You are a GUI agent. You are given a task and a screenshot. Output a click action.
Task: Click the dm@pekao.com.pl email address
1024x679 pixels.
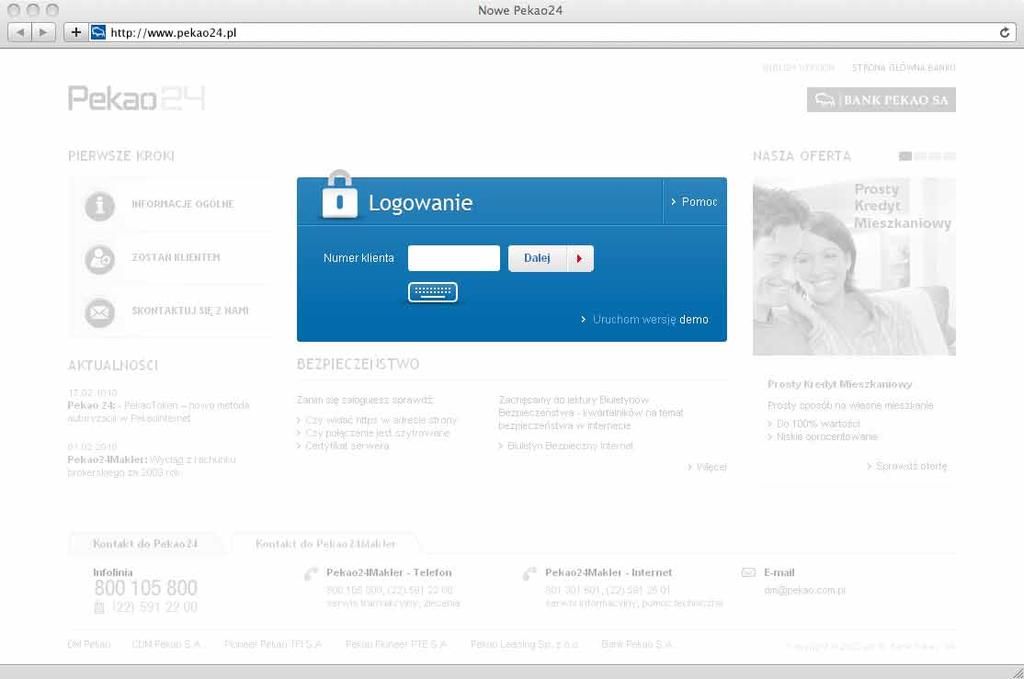tap(805, 590)
